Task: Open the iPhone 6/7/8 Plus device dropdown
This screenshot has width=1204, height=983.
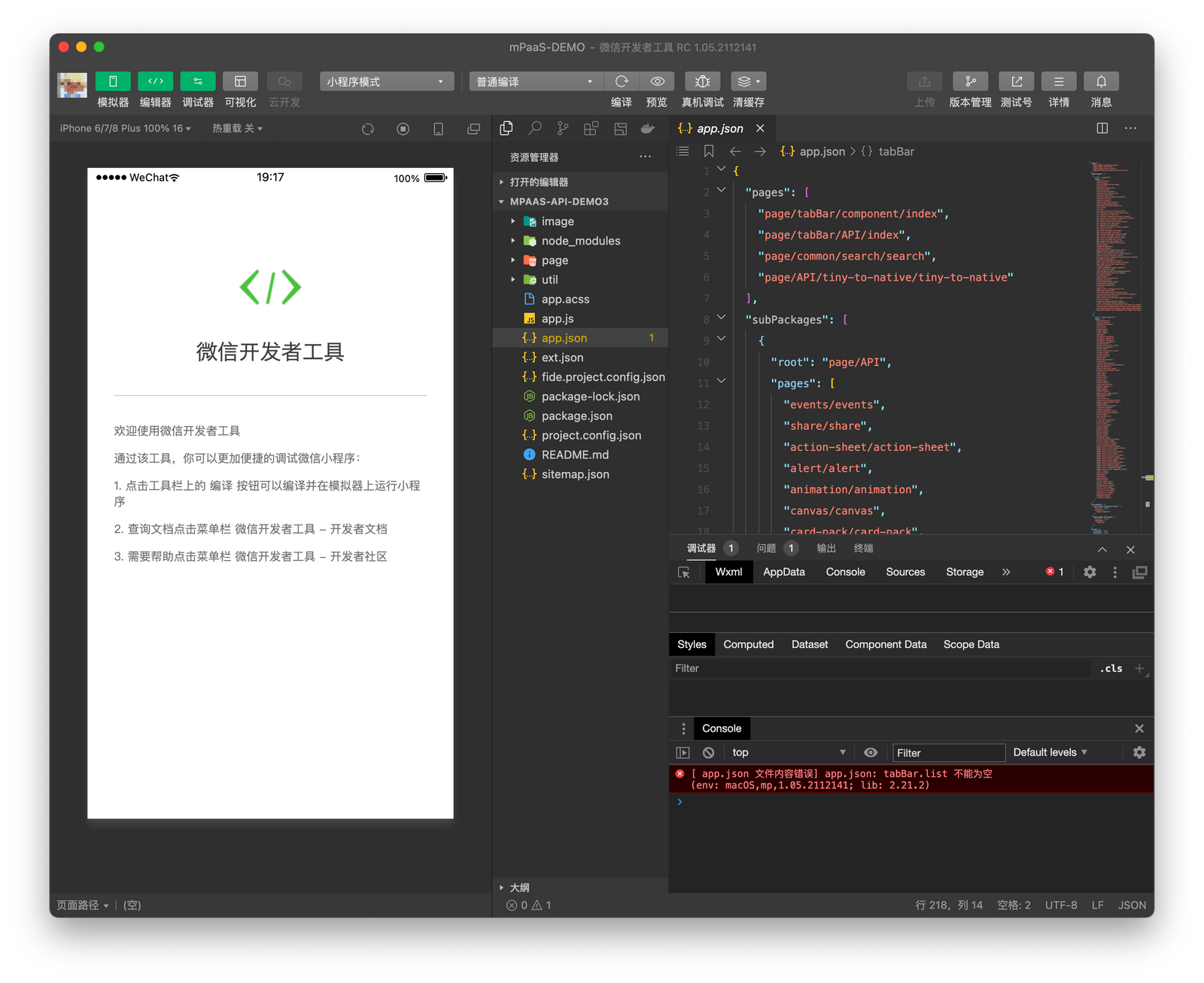Action: tap(125, 129)
